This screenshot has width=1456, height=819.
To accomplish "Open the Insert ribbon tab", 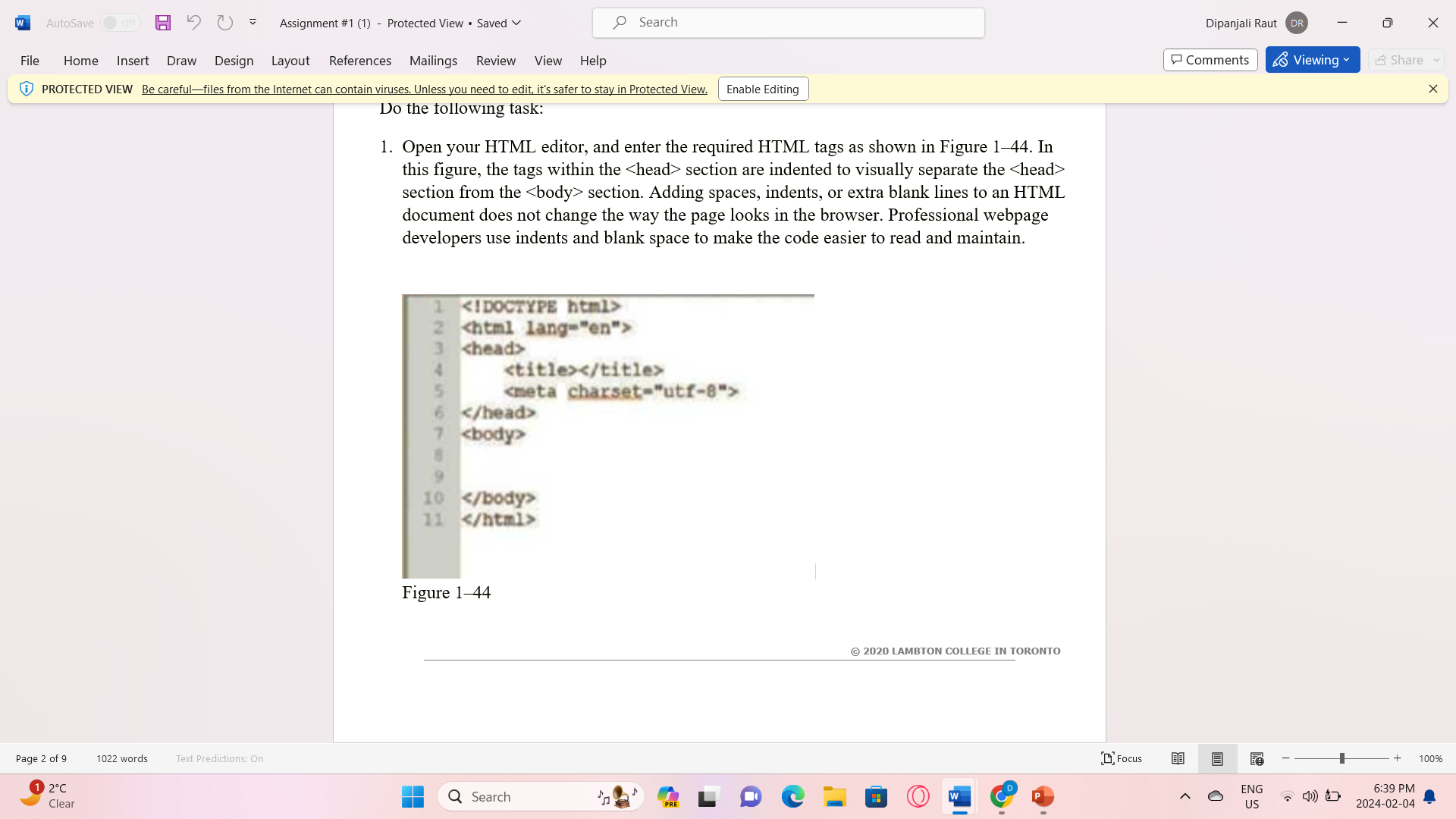I will click(x=133, y=61).
